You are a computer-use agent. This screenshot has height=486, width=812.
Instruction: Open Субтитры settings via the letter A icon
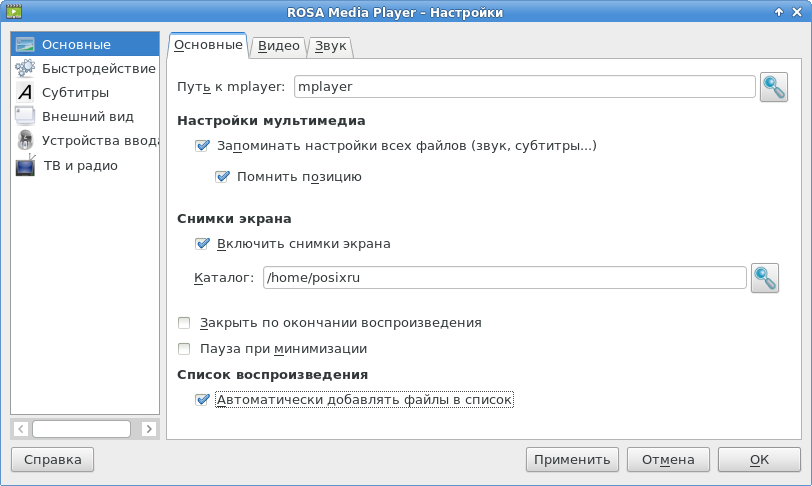(25, 92)
